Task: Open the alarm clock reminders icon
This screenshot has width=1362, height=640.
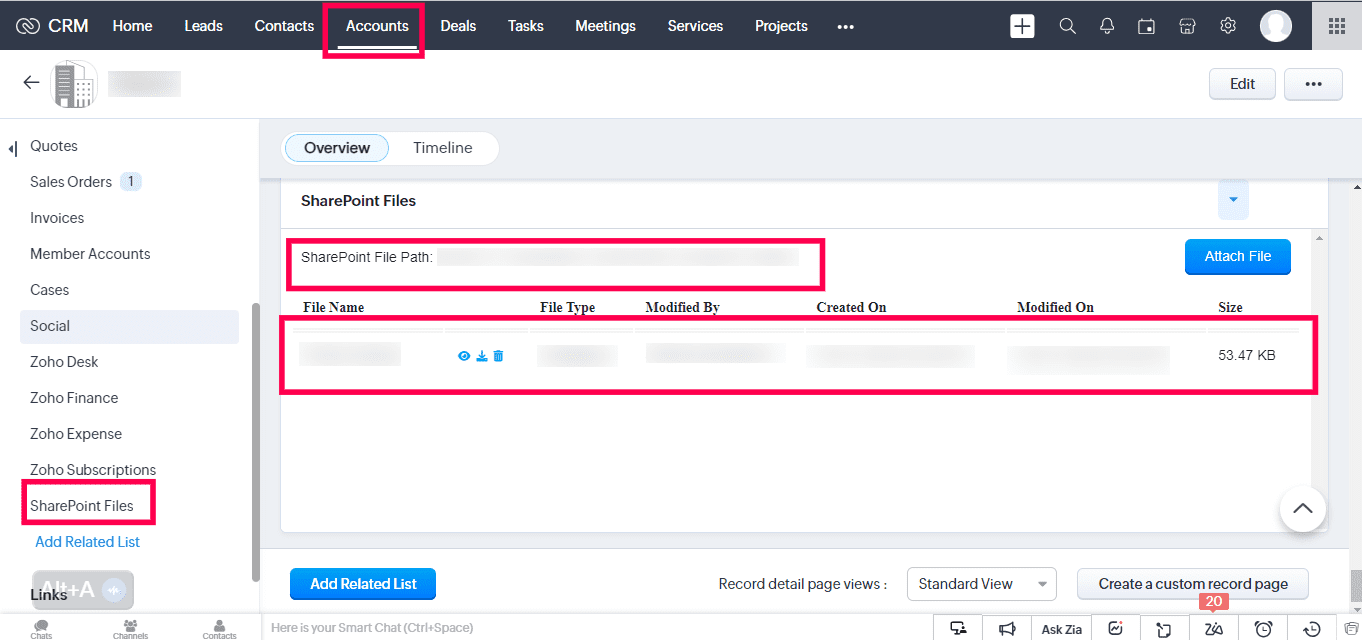Action: click(1263, 628)
